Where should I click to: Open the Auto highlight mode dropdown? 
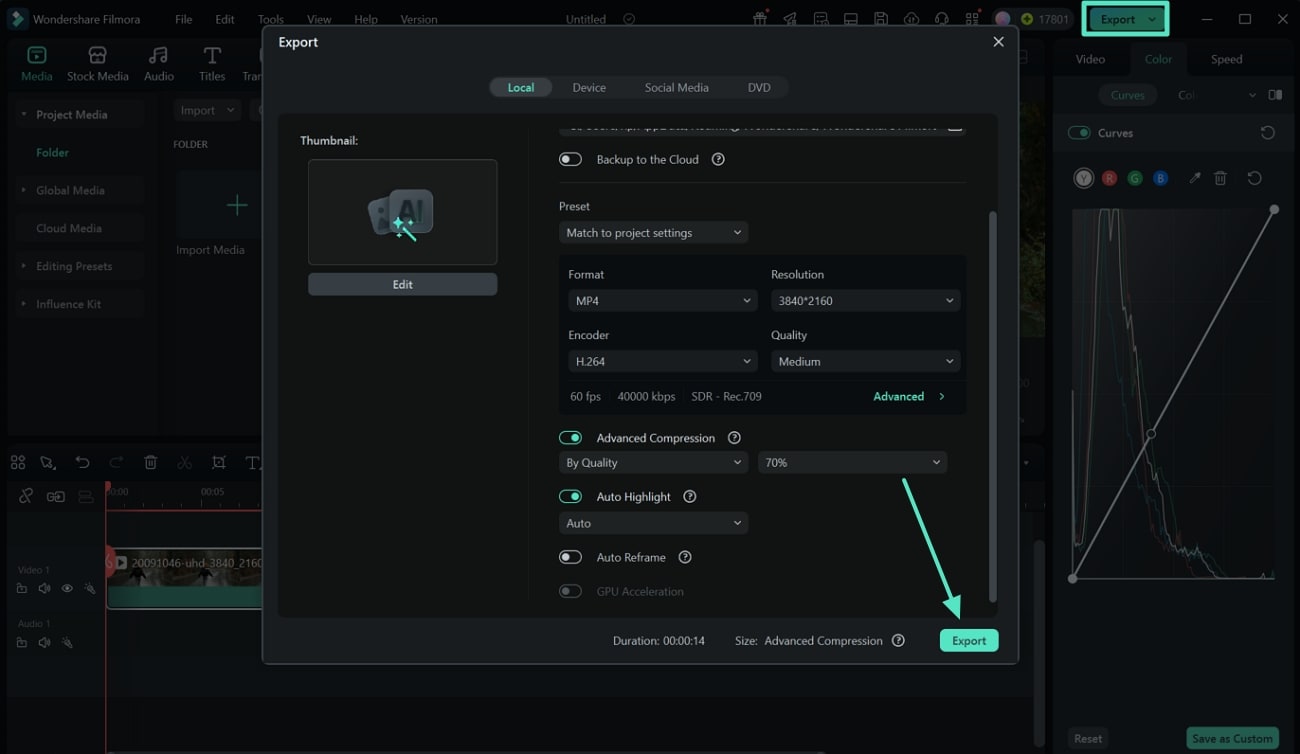tap(653, 524)
